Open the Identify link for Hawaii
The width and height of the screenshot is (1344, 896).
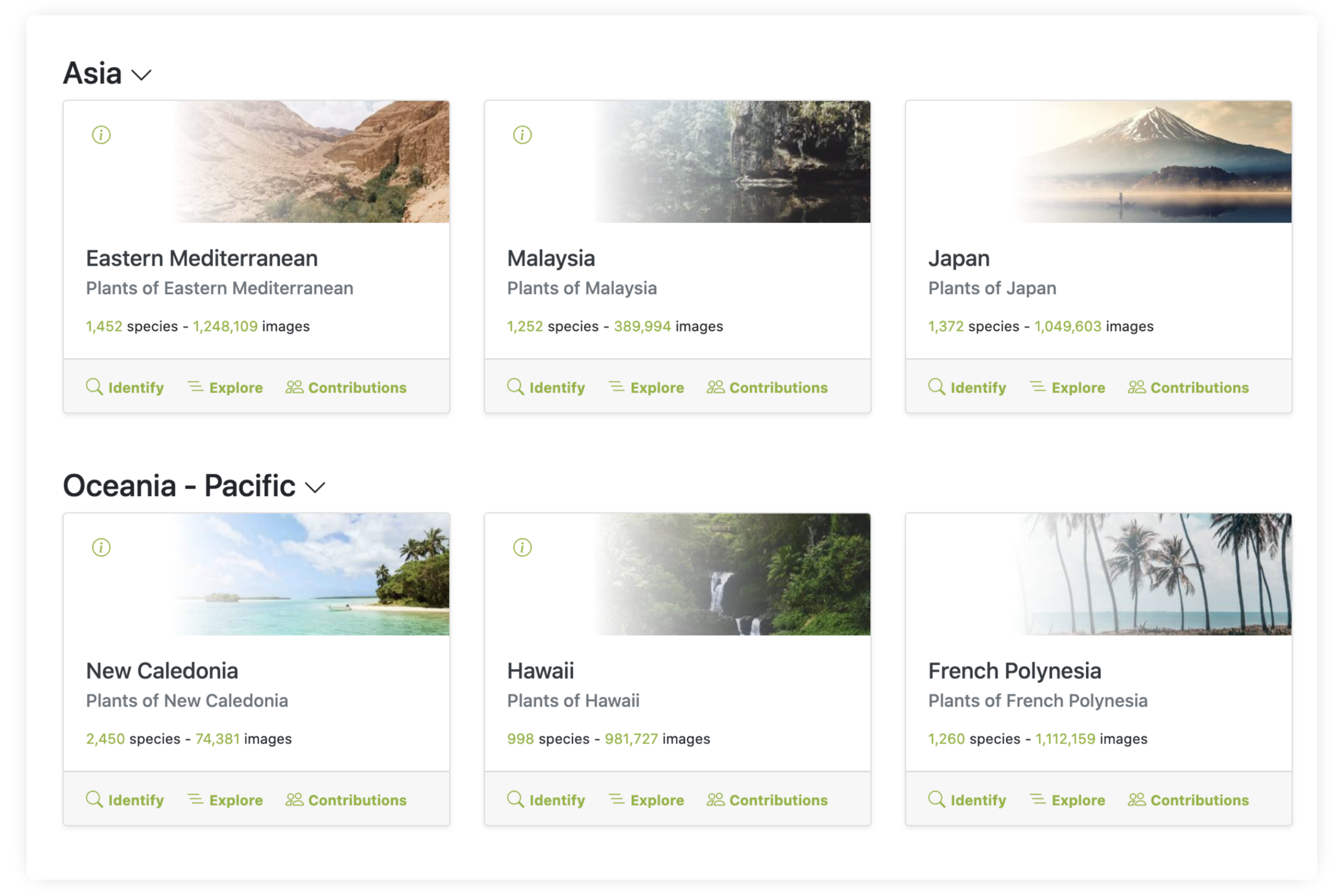tap(546, 801)
